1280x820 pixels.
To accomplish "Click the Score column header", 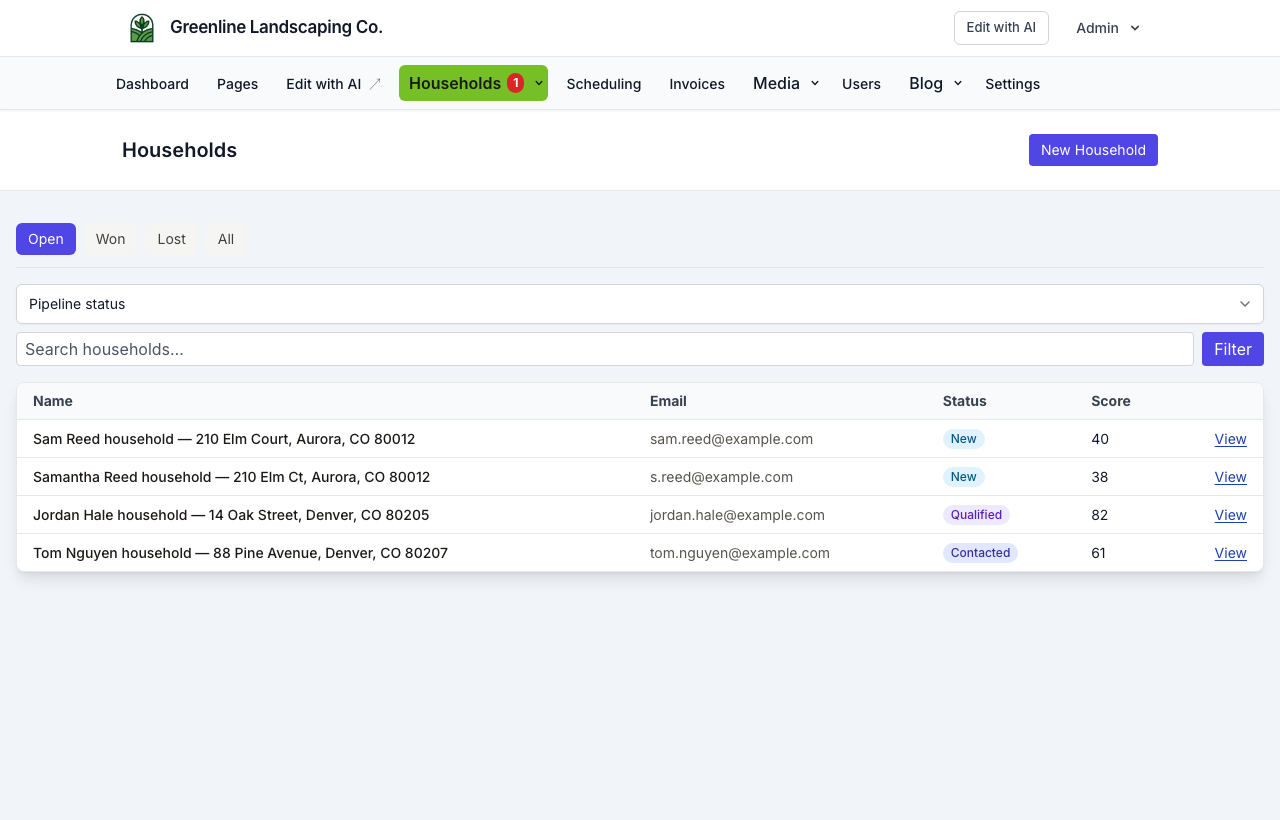I will tap(1110, 401).
